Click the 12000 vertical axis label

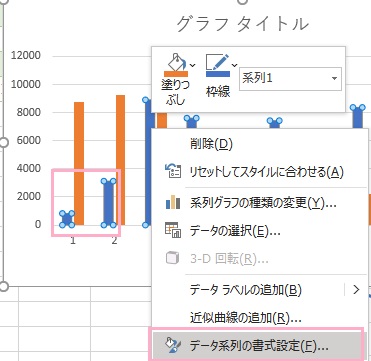pyautogui.click(x=26, y=55)
